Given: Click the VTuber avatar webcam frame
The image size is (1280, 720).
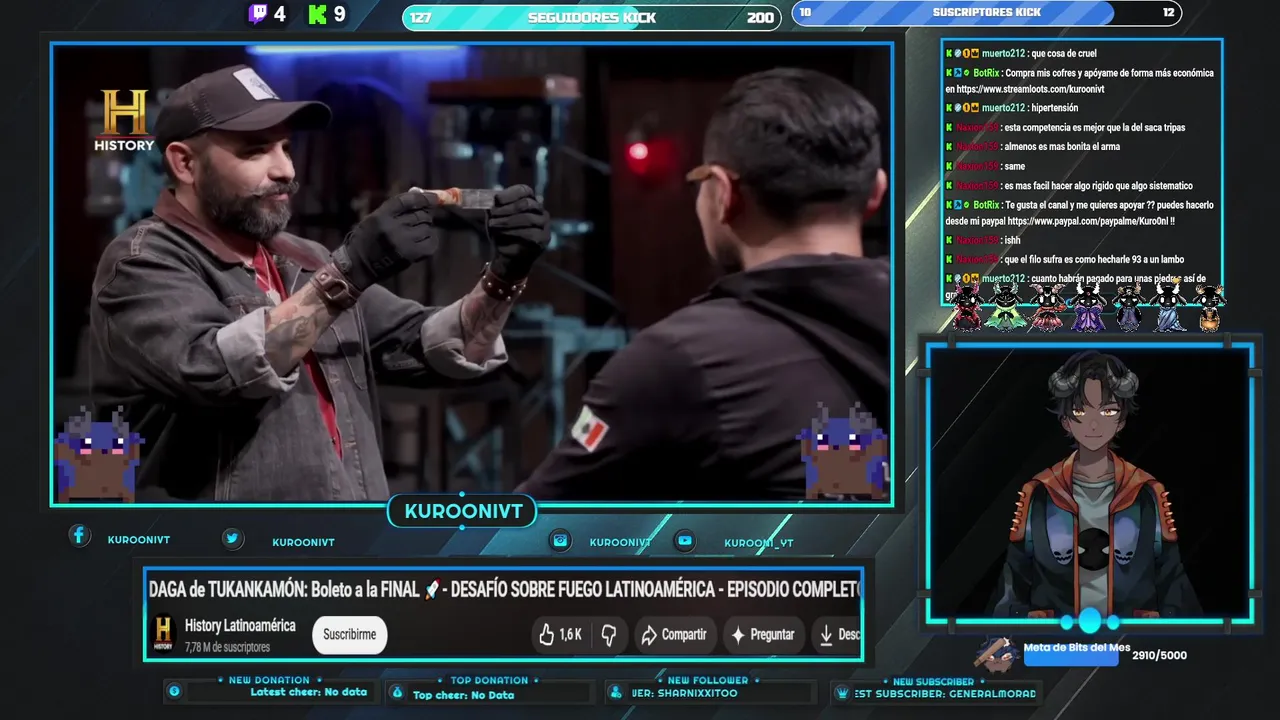Looking at the screenshot, I should tap(1089, 484).
